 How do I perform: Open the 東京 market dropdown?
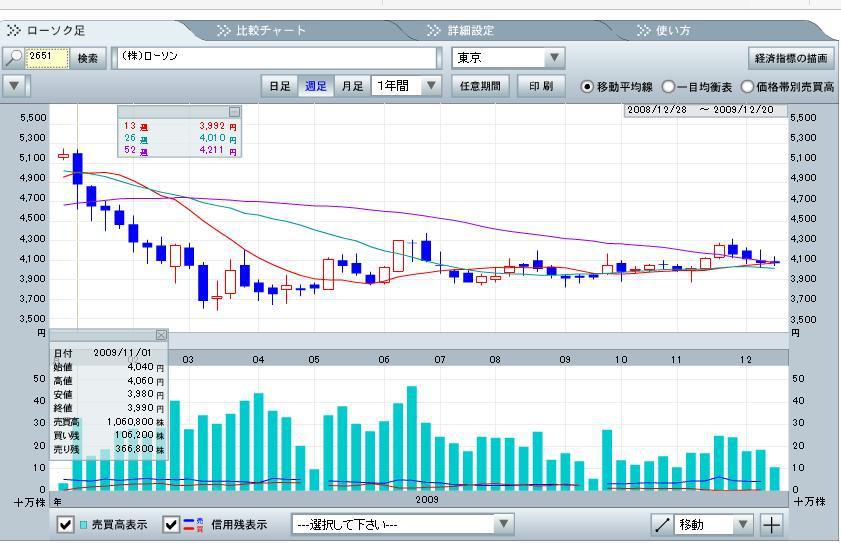click(554, 58)
